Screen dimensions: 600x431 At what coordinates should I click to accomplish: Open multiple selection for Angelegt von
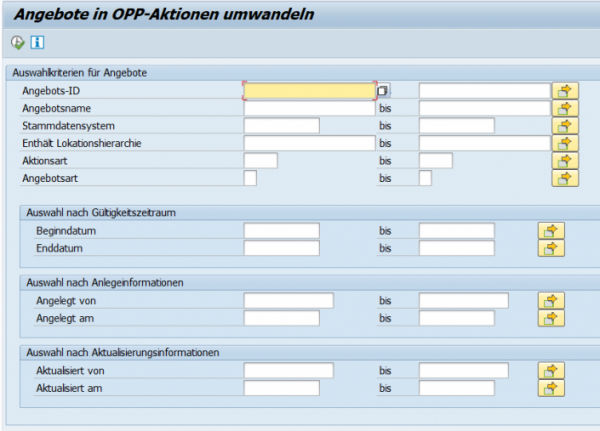point(551,301)
